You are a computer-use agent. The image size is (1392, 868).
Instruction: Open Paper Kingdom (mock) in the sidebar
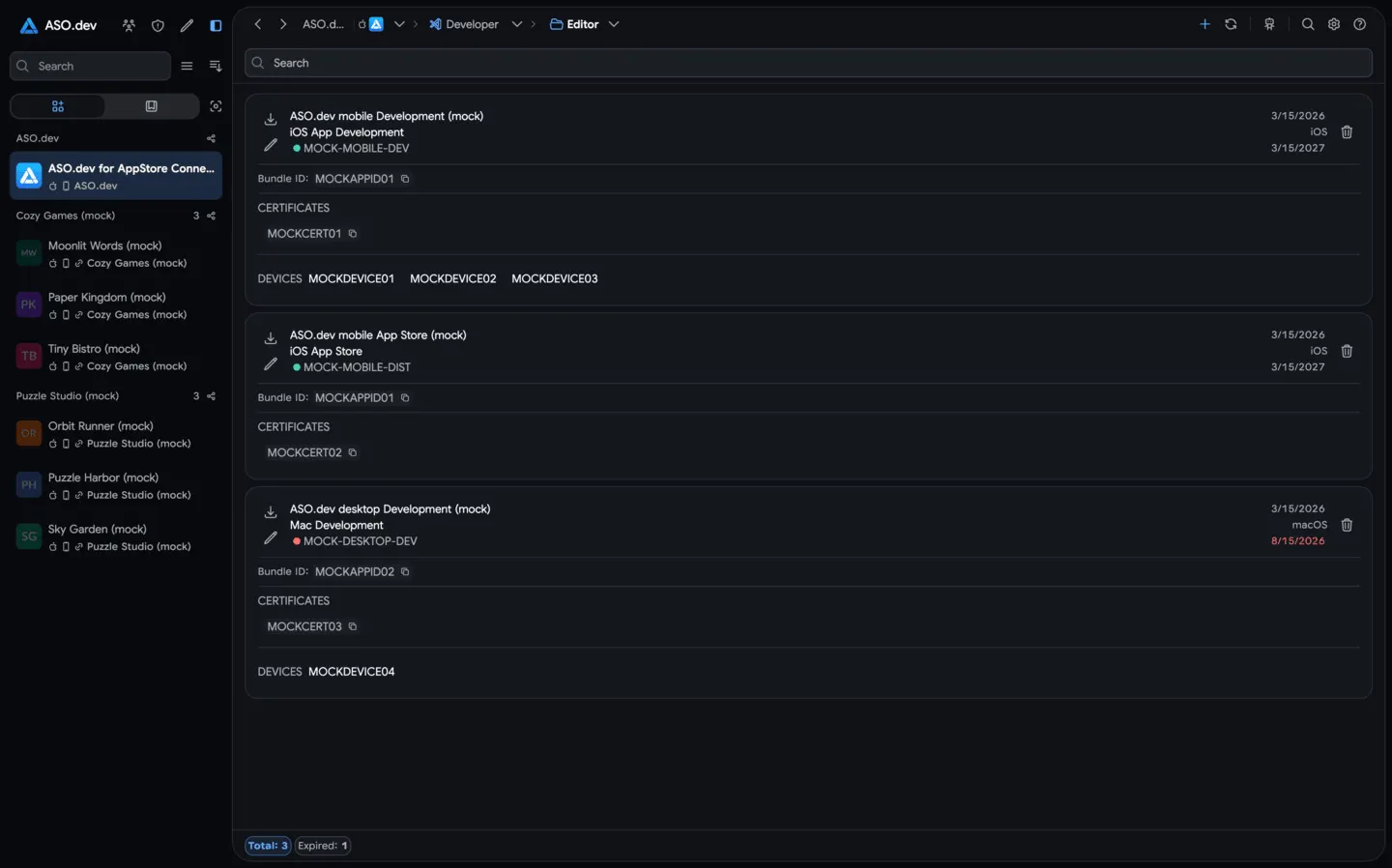(x=116, y=305)
